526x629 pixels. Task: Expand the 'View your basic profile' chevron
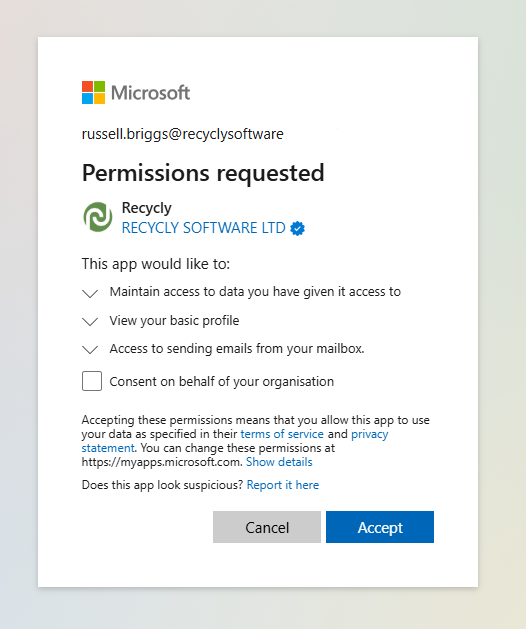[x=90, y=321]
